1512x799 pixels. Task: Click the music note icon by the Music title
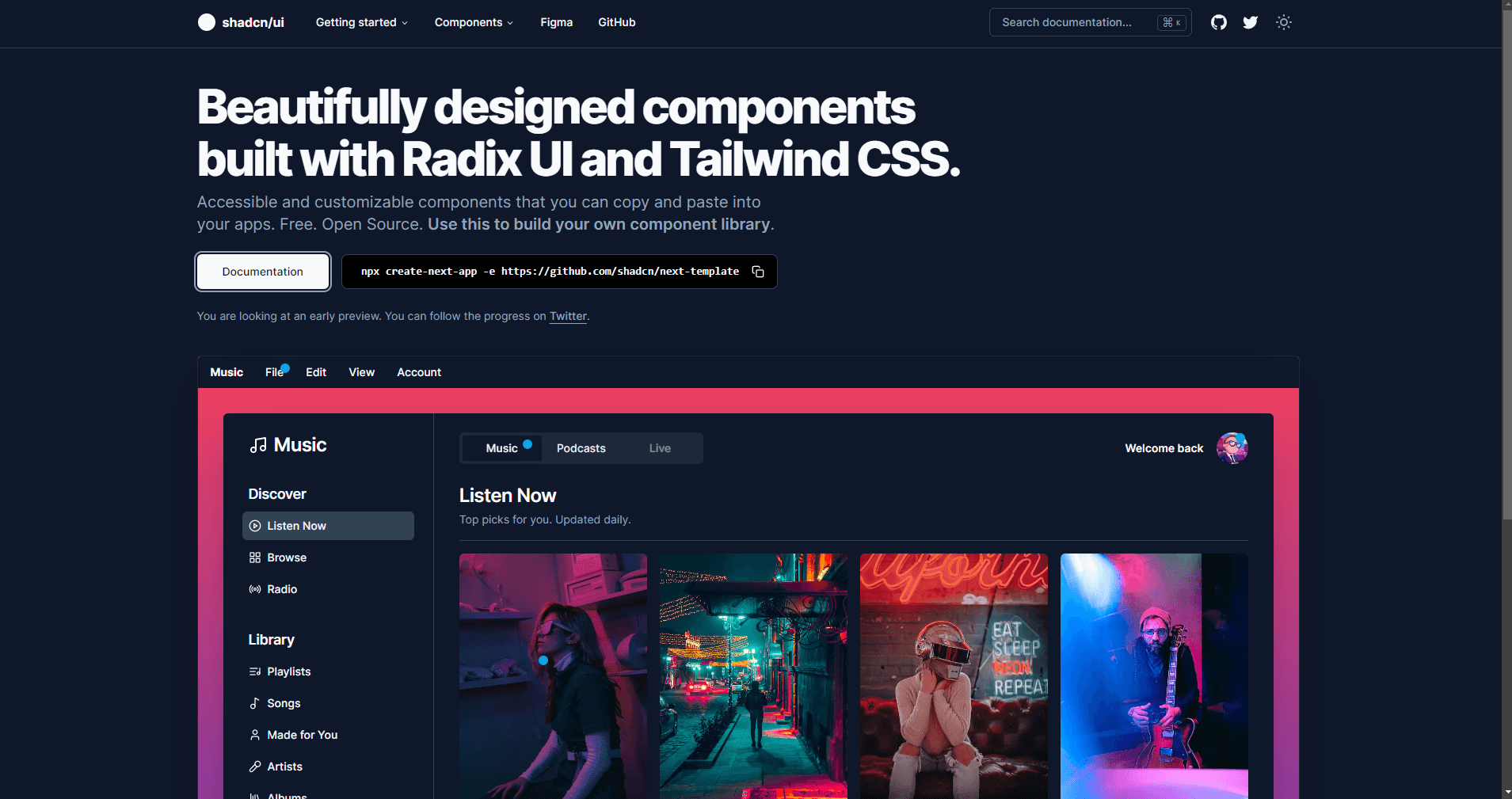258,445
